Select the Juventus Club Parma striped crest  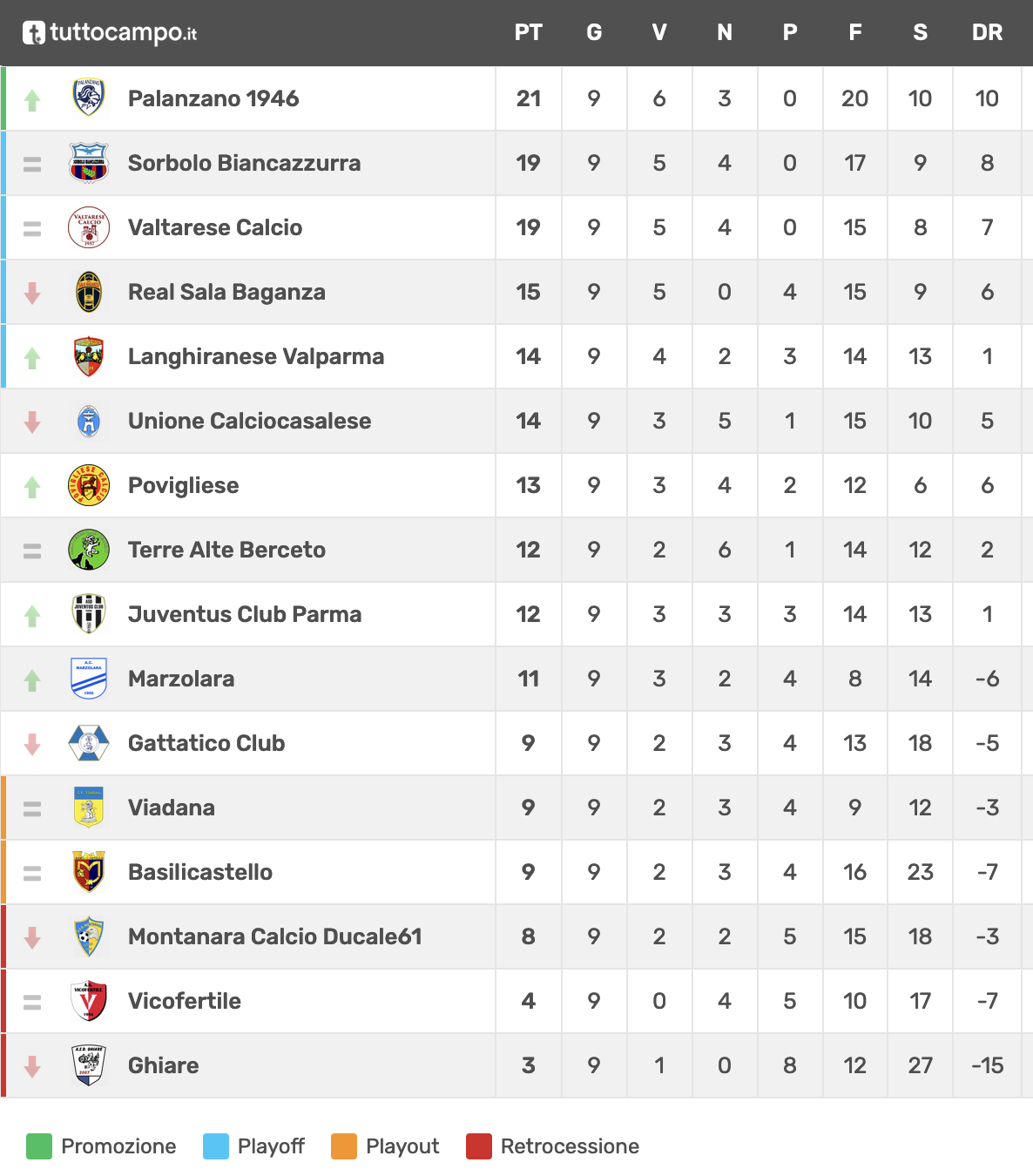tap(89, 613)
